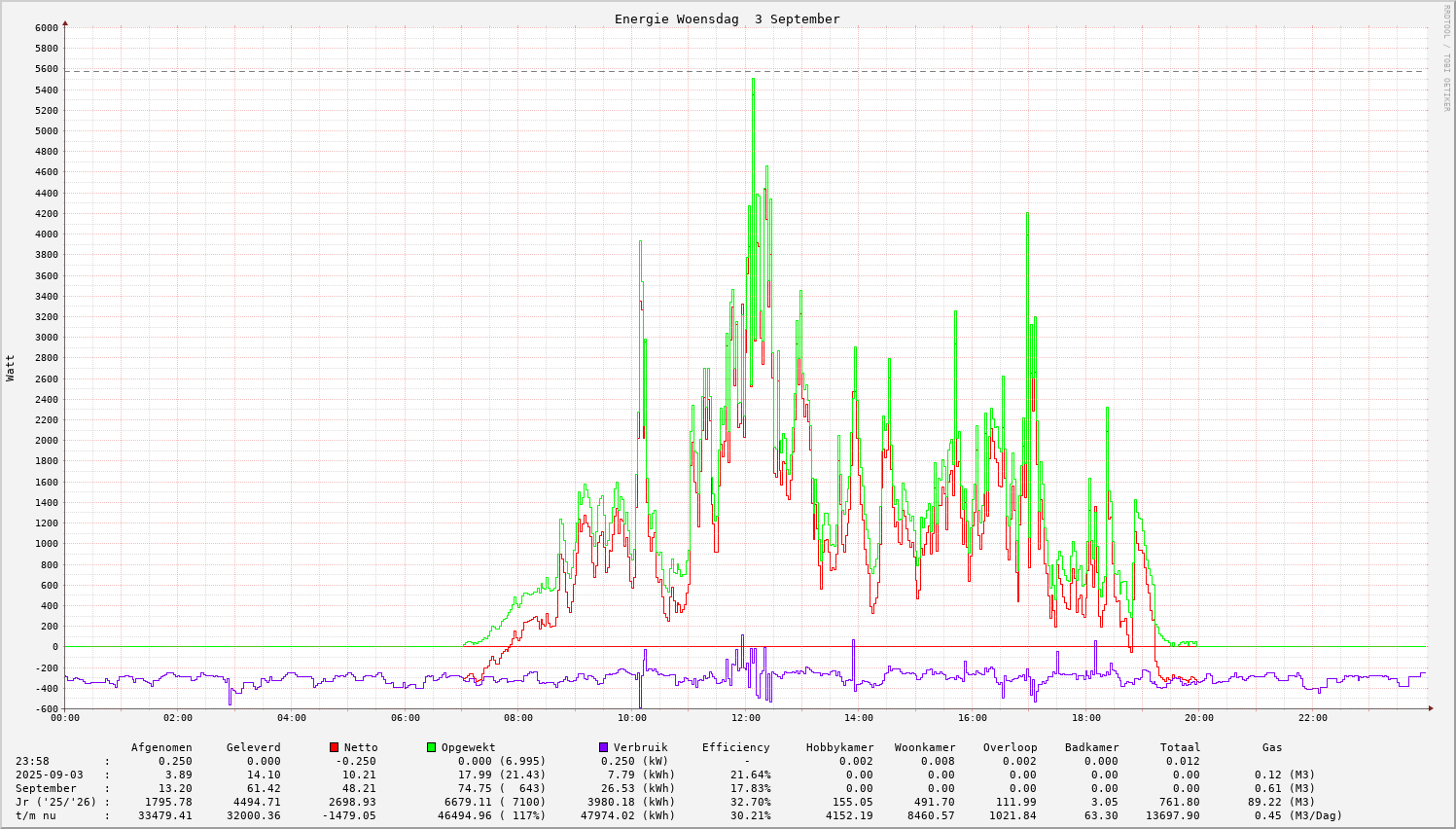Viewport: 1456px width, 829px height.
Task: Click the 20:00 time marker on x-axis
Action: [x=1199, y=718]
